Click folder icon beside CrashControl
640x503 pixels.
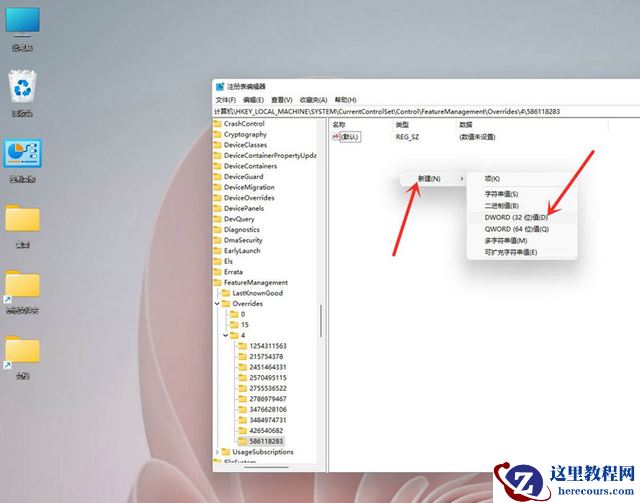[218, 123]
